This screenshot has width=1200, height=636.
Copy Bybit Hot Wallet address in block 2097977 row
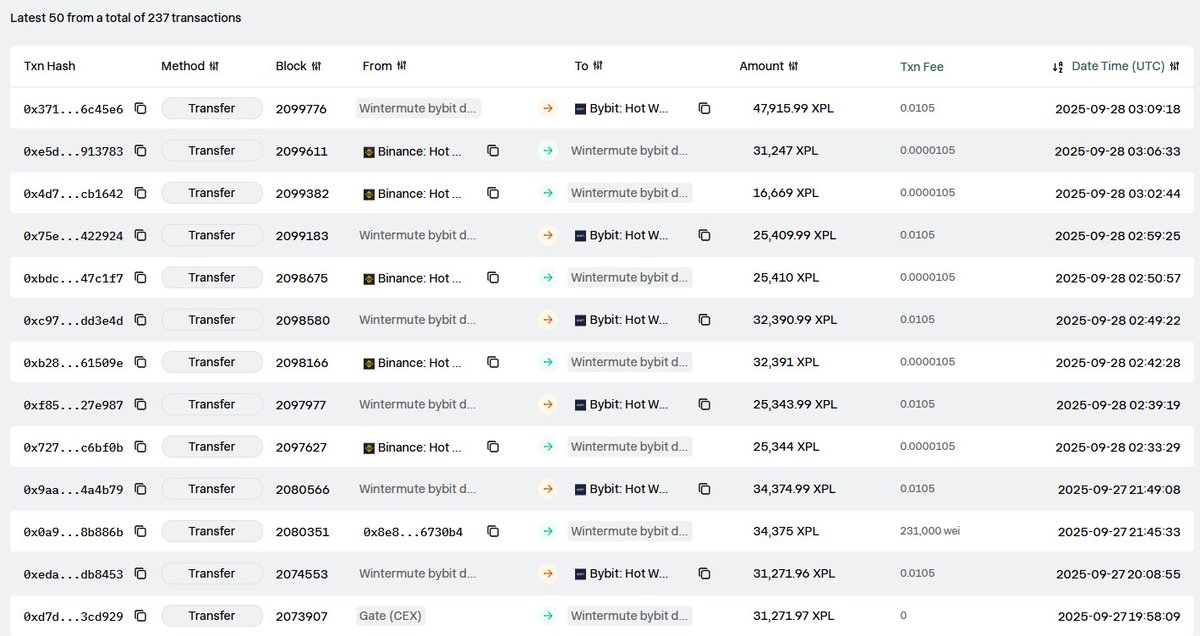[x=704, y=404]
